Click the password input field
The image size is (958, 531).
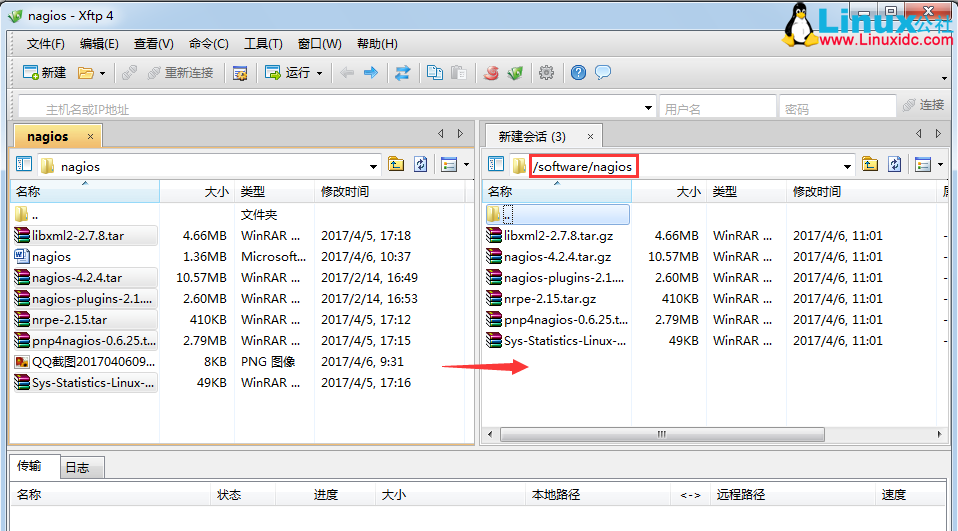point(837,108)
